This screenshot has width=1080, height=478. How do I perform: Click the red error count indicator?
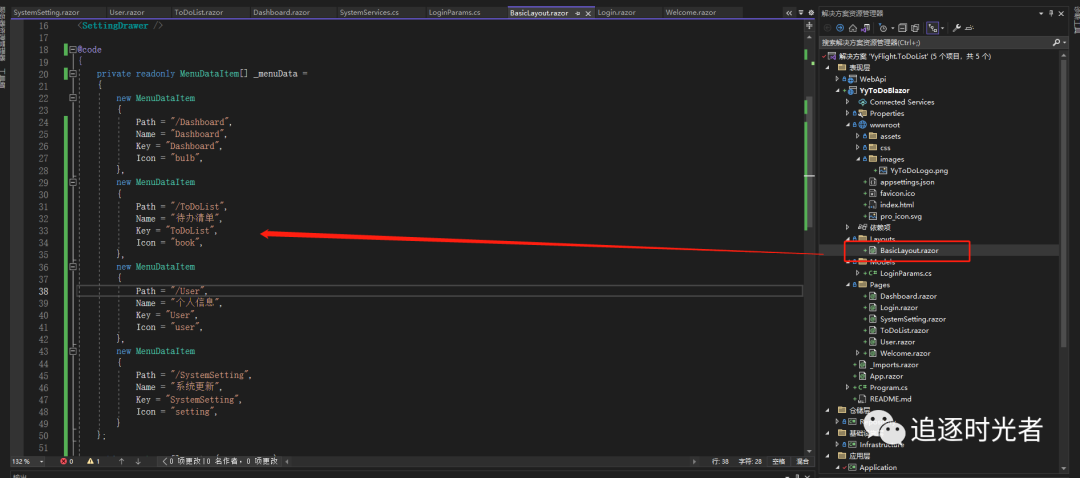pos(68,461)
